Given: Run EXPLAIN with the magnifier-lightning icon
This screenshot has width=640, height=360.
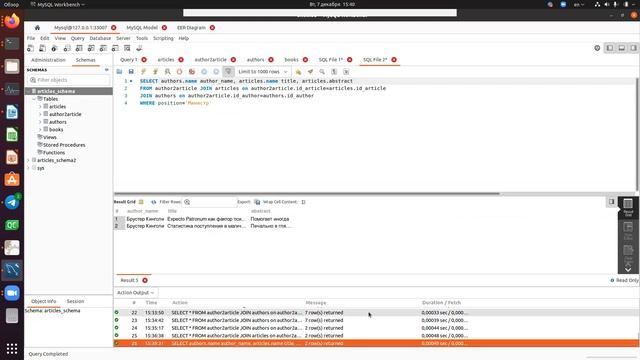Looking at the screenshot, I should (167, 72).
